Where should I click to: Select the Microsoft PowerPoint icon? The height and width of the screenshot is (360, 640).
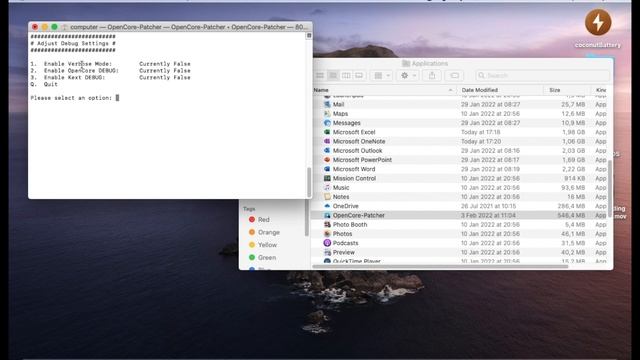pyautogui.click(x=327, y=160)
